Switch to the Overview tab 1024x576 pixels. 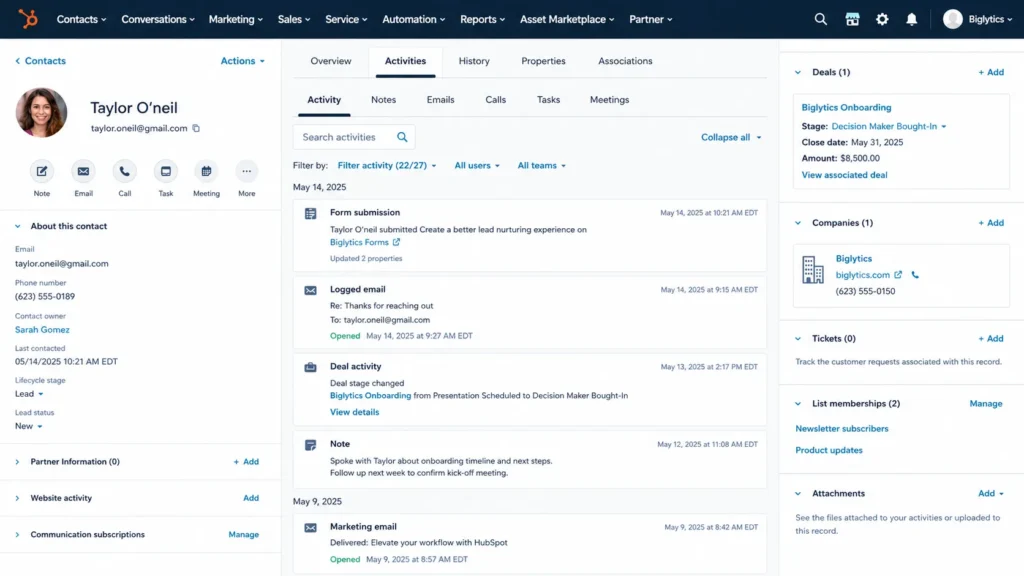point(330,61)
